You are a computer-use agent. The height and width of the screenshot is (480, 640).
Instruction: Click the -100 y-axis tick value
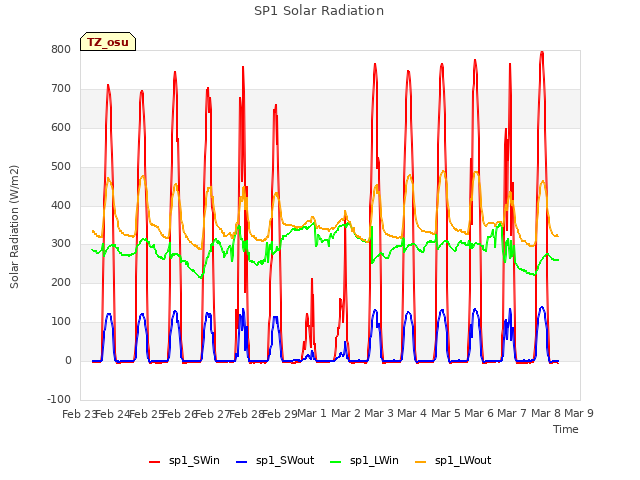(59, 400)
